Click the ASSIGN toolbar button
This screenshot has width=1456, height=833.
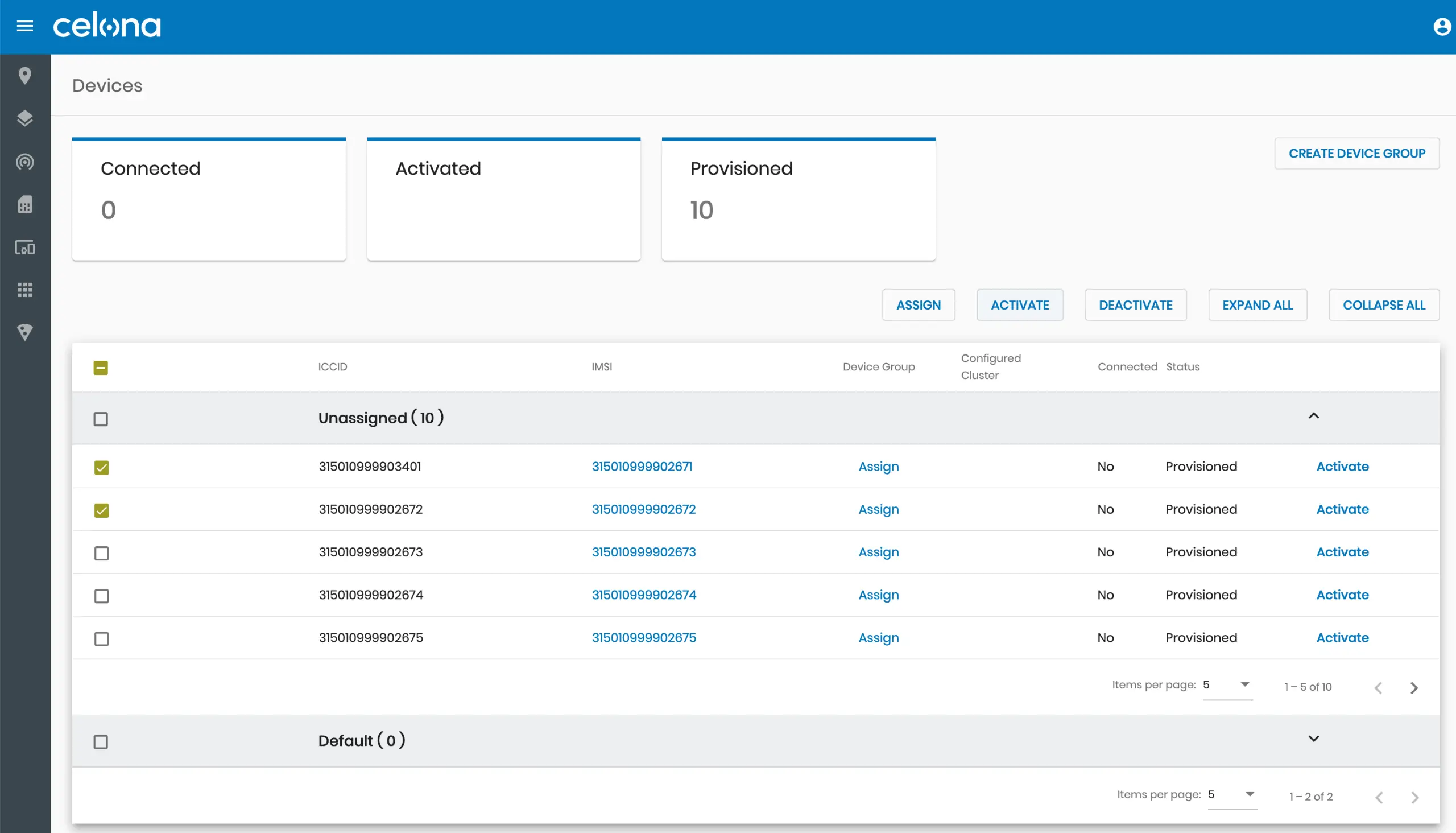click(919, 306)
